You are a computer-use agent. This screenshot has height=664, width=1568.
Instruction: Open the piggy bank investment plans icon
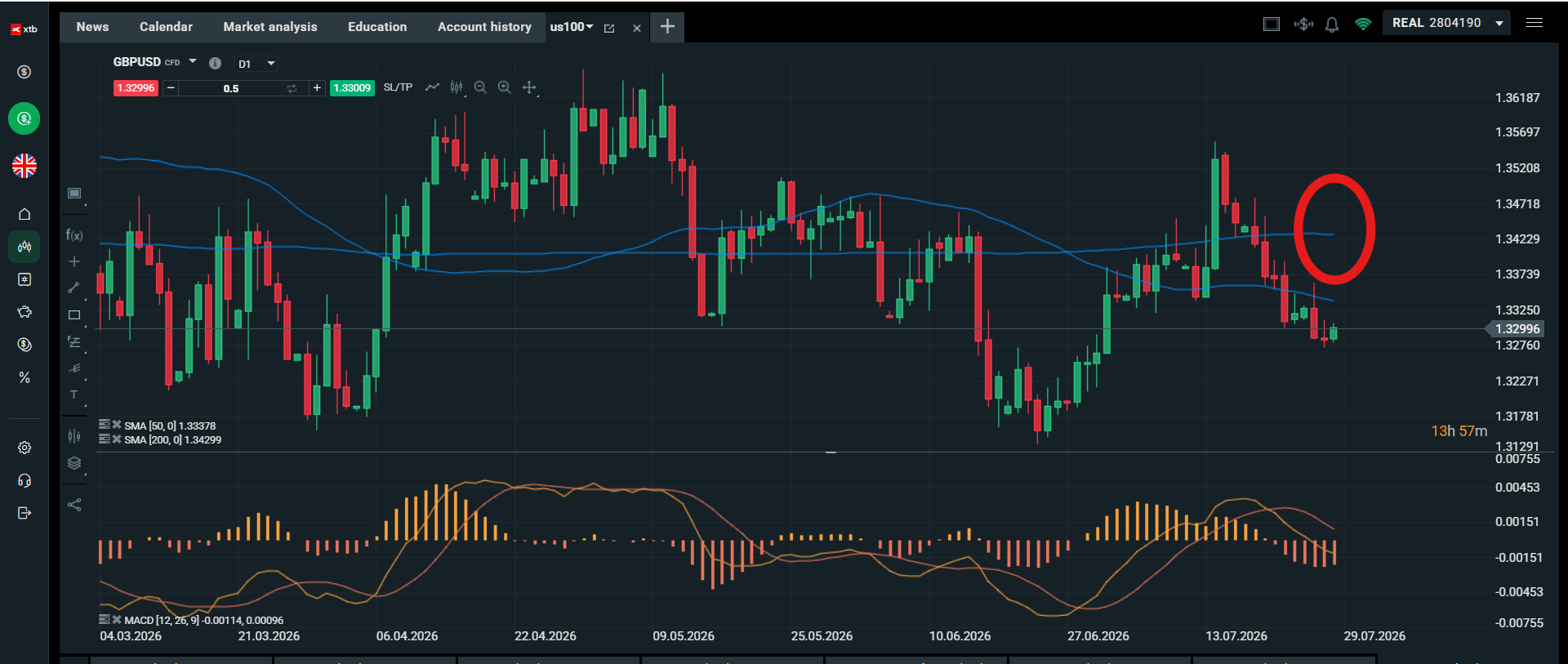coord(24,312)
